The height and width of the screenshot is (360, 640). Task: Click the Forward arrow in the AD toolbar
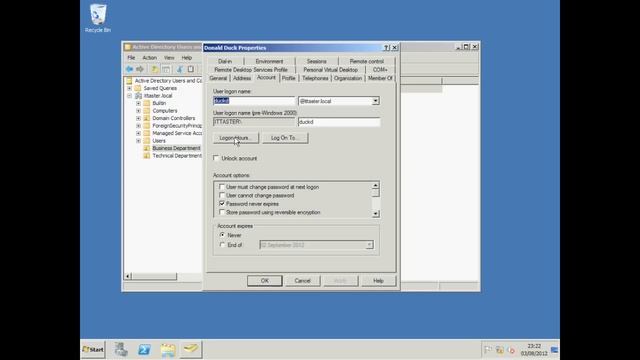pos(140,69)
